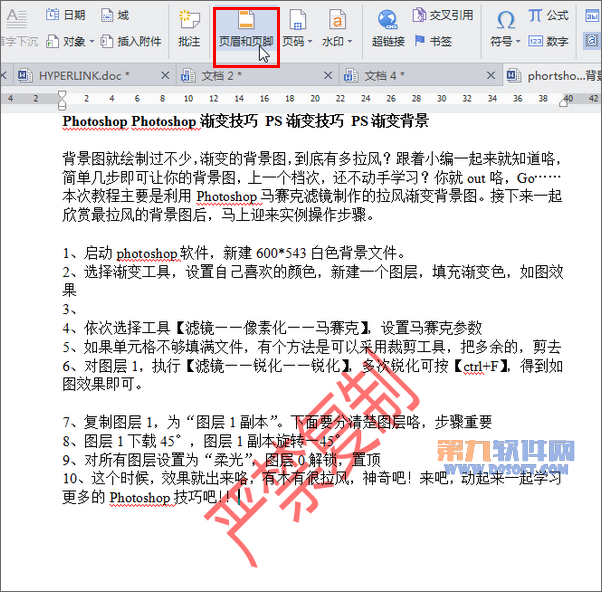Click the 书签 bookmark button
The height and width of the screenshot is (592, 602).
coord(433,41)
